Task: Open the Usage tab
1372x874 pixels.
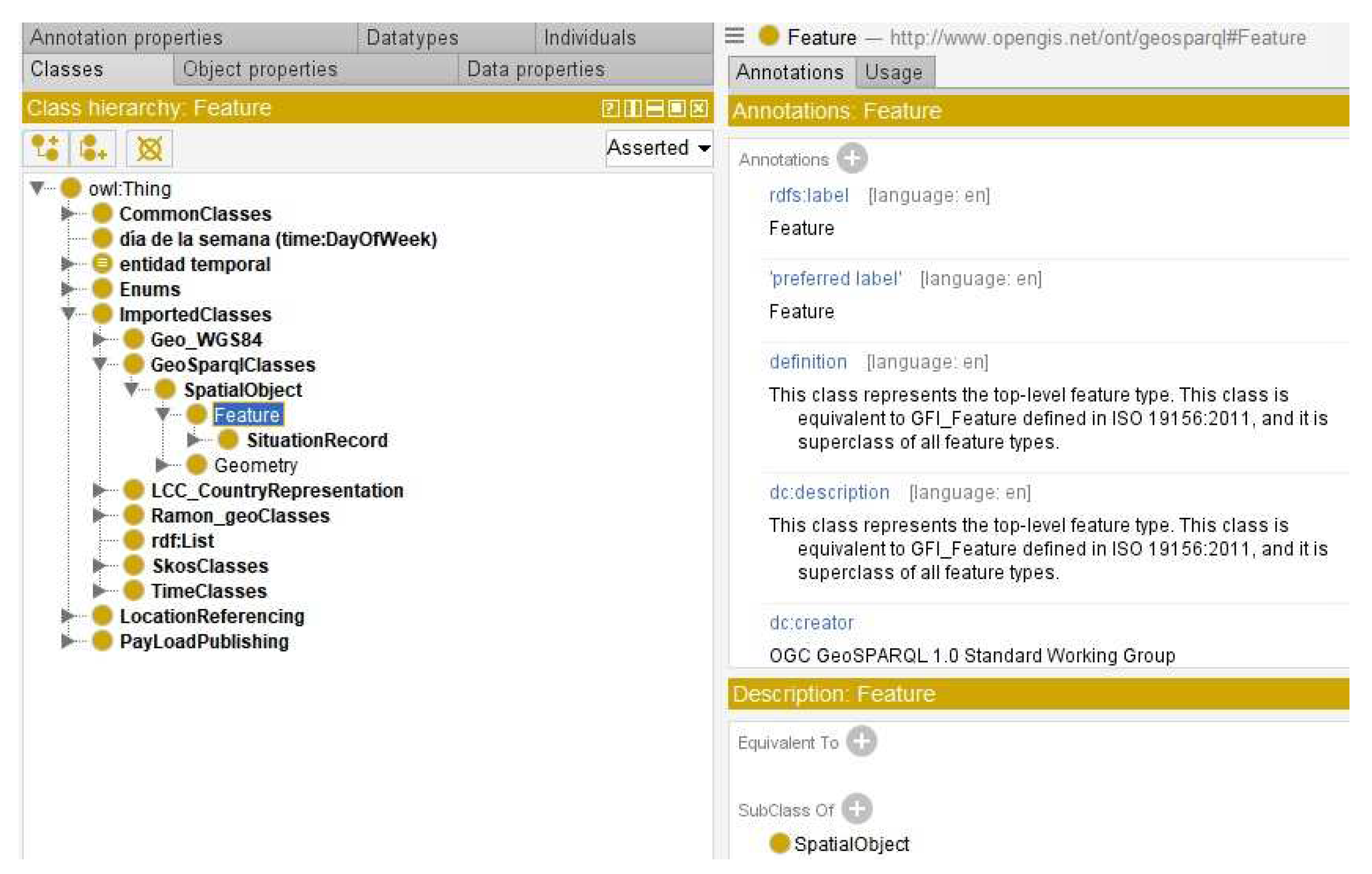Action: [893, 72]
